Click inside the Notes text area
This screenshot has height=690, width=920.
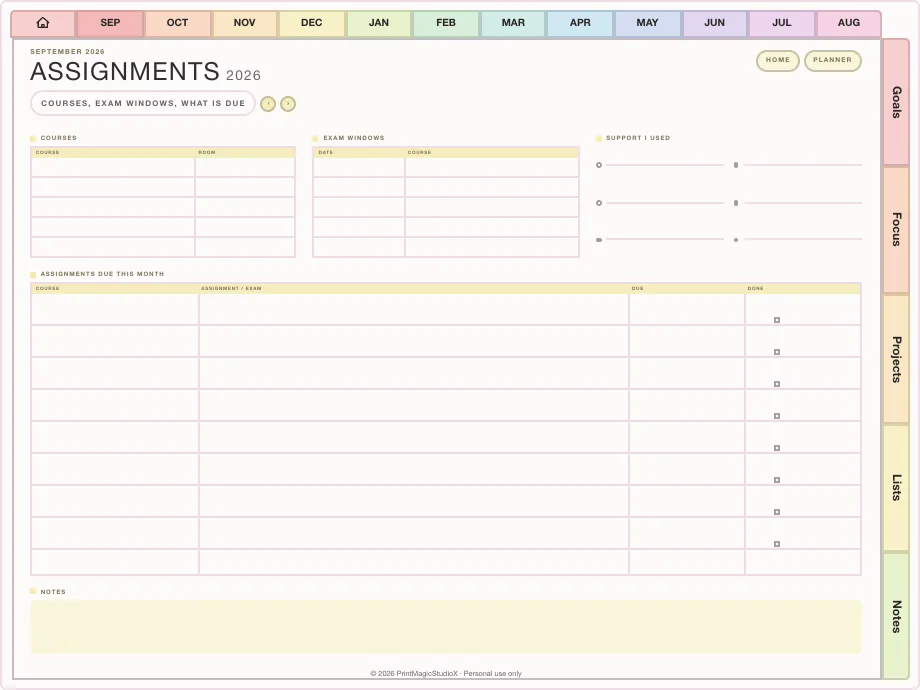446,627
